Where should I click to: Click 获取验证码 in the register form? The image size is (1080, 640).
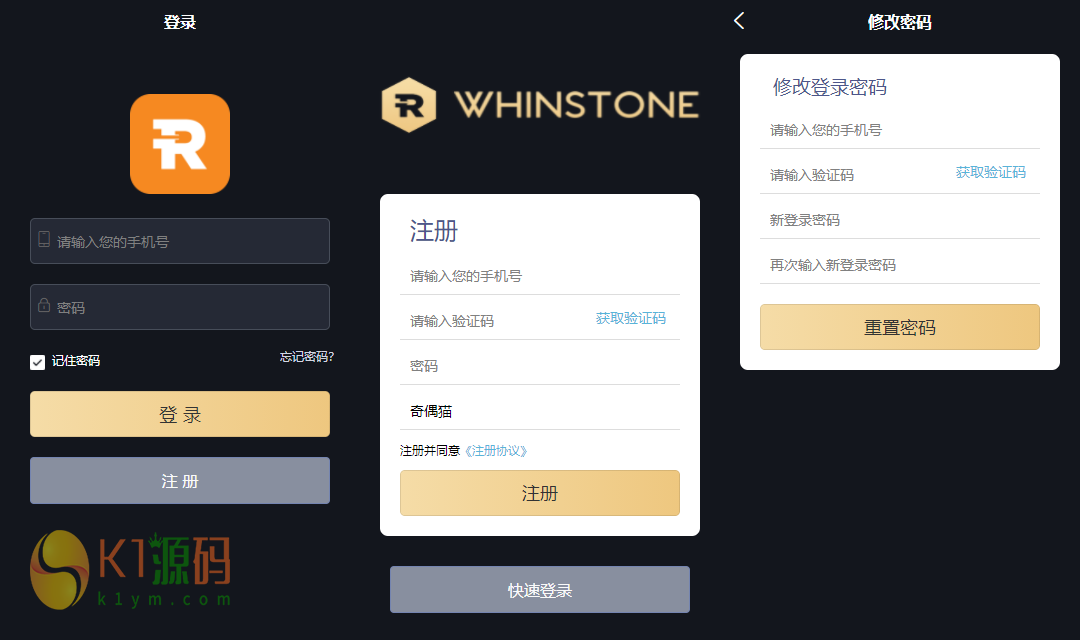click(631, 318)
